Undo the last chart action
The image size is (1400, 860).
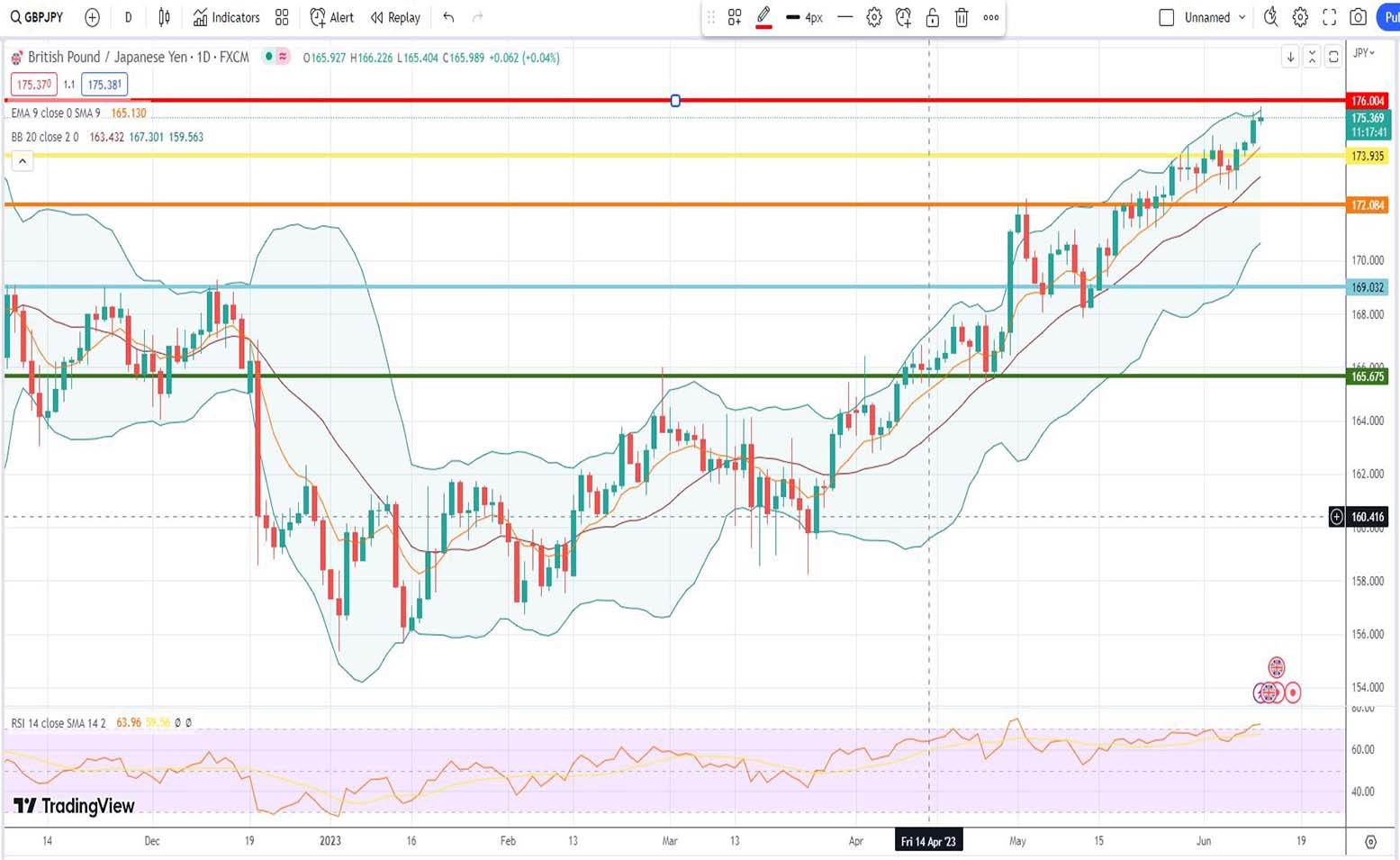(448, 17)
